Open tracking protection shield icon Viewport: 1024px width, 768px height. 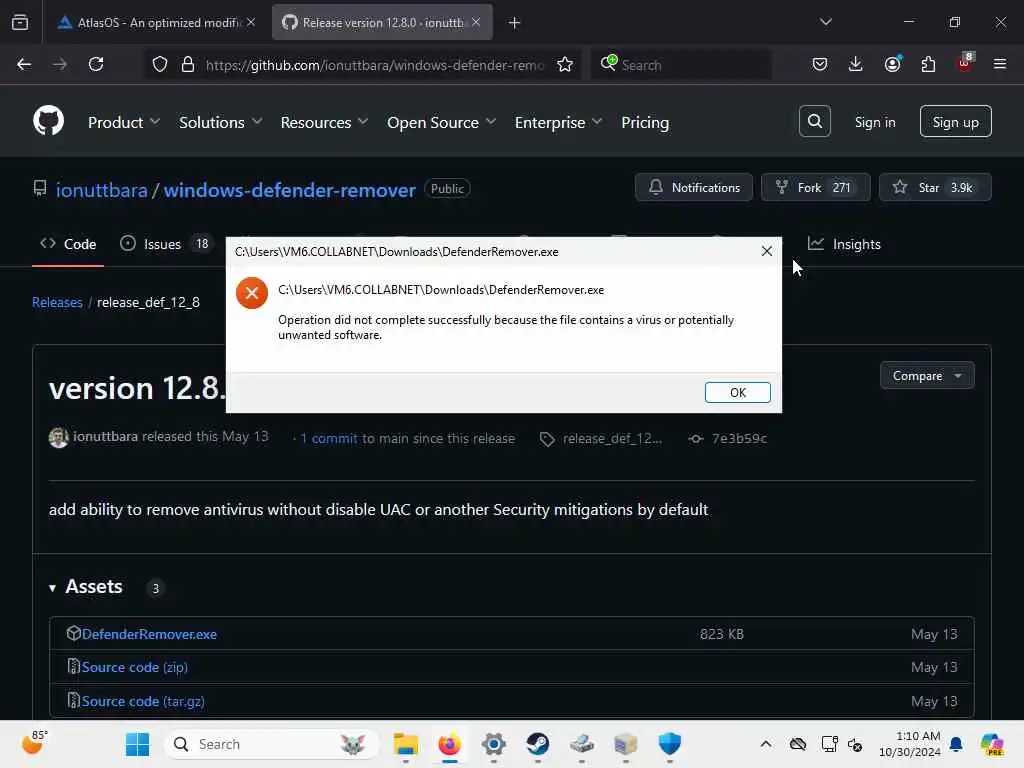click(x=160, y=65)
